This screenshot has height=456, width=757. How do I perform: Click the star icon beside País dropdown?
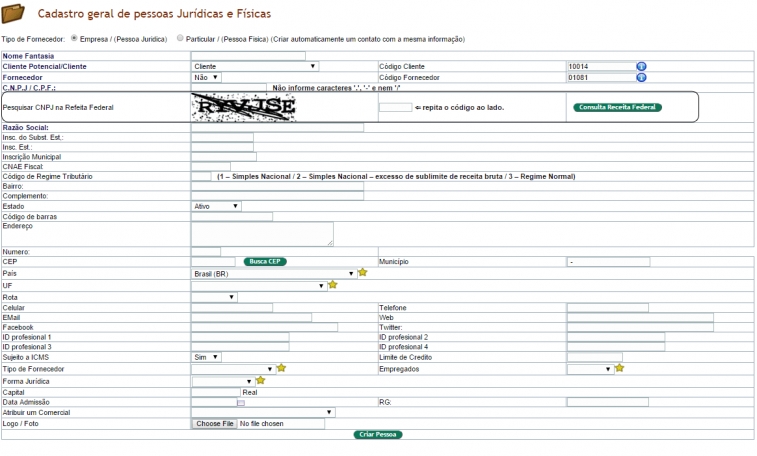363,273
